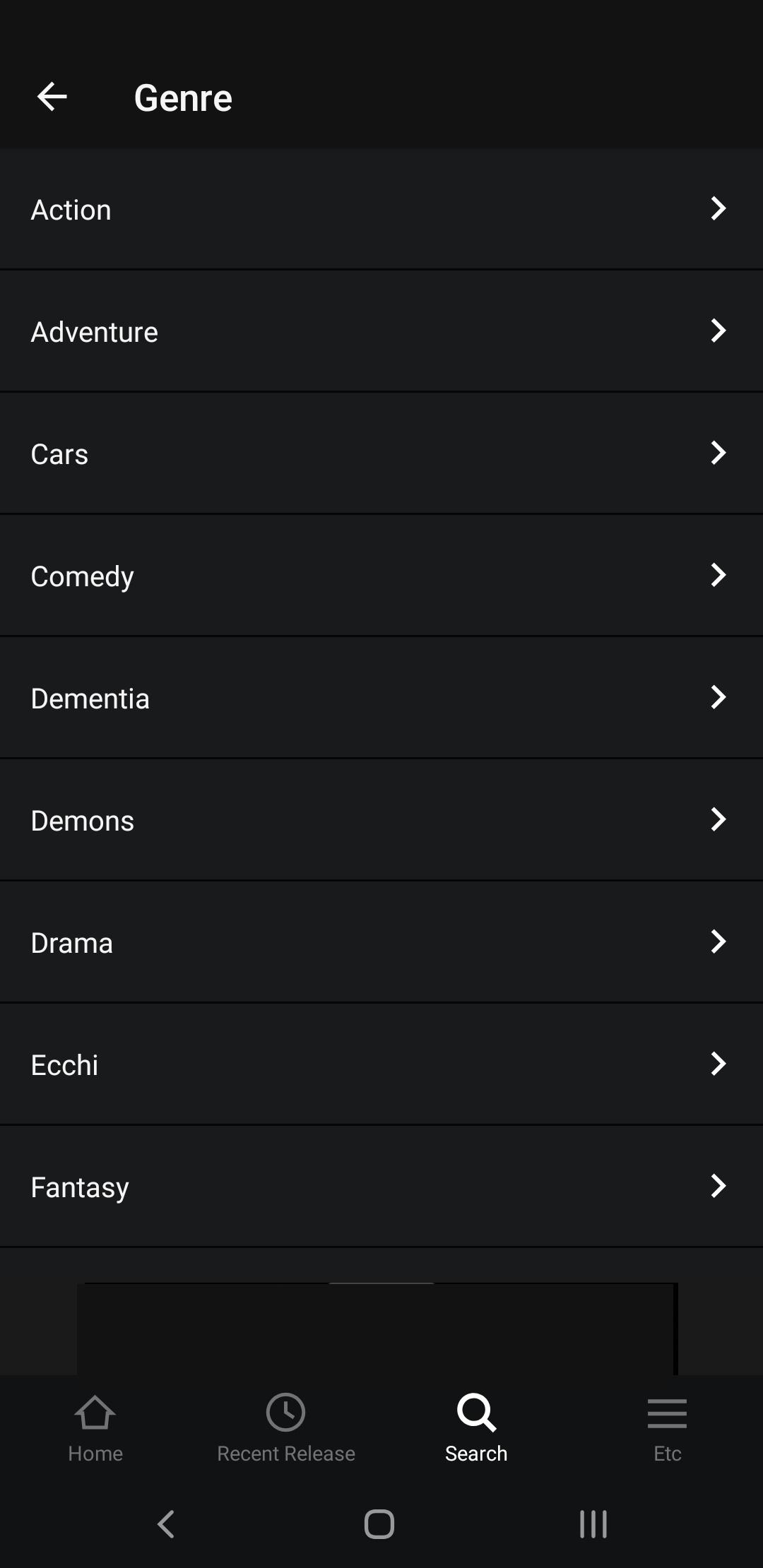Expand the Adventure genre chevron
The height and width of the screenshot is (1568, 763).
[718, 331]
